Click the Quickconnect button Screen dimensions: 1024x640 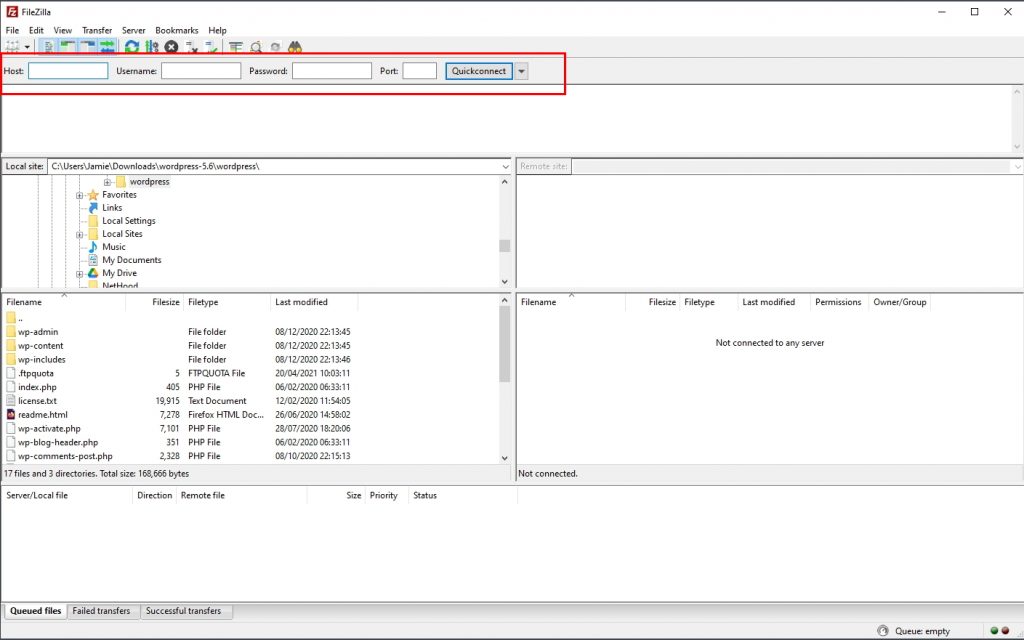pos(479,71)
